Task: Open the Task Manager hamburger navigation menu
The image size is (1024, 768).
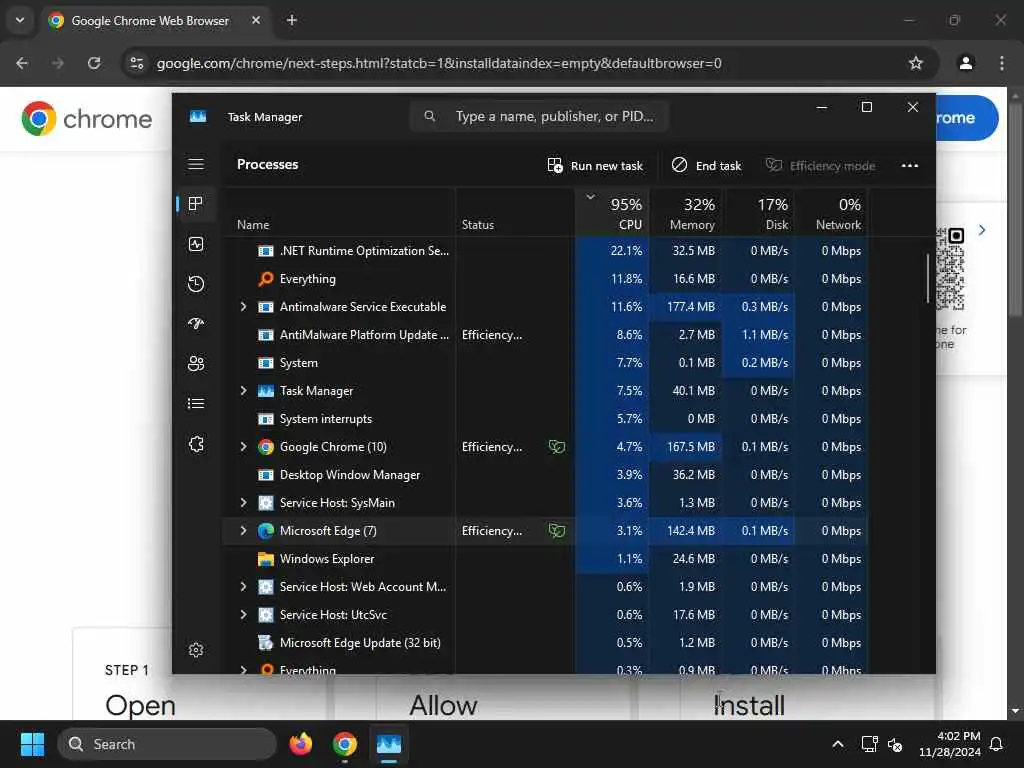Action: 196,165
